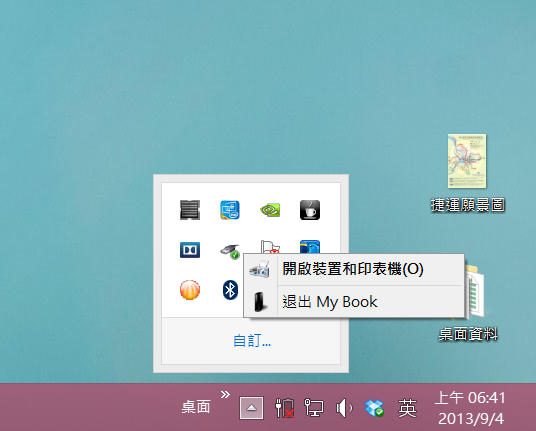Click the dark grid tray icon
536x431 pixels.
tap(190, 210)
